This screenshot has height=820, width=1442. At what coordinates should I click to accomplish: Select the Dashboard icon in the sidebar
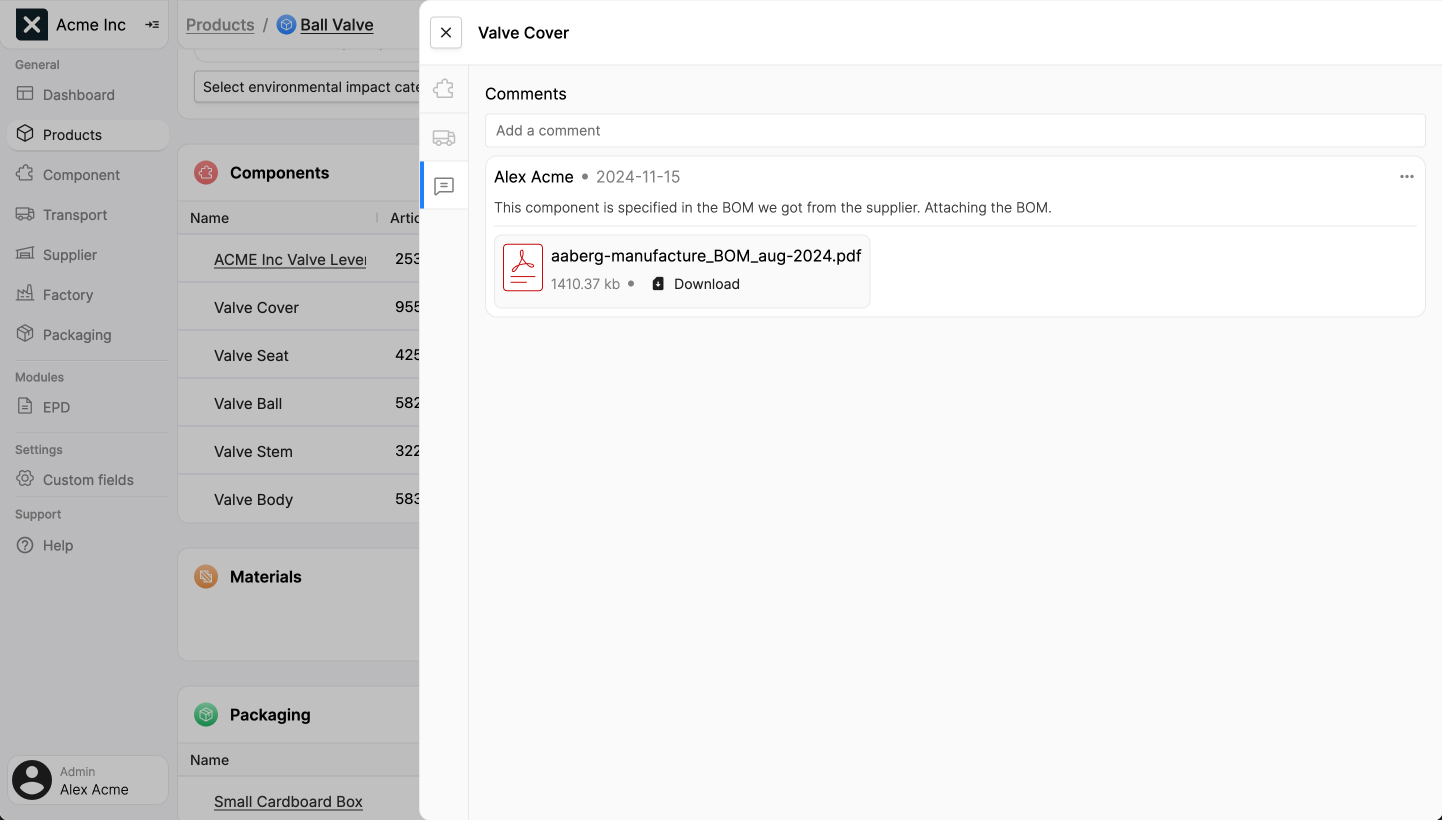coord(24,94)
